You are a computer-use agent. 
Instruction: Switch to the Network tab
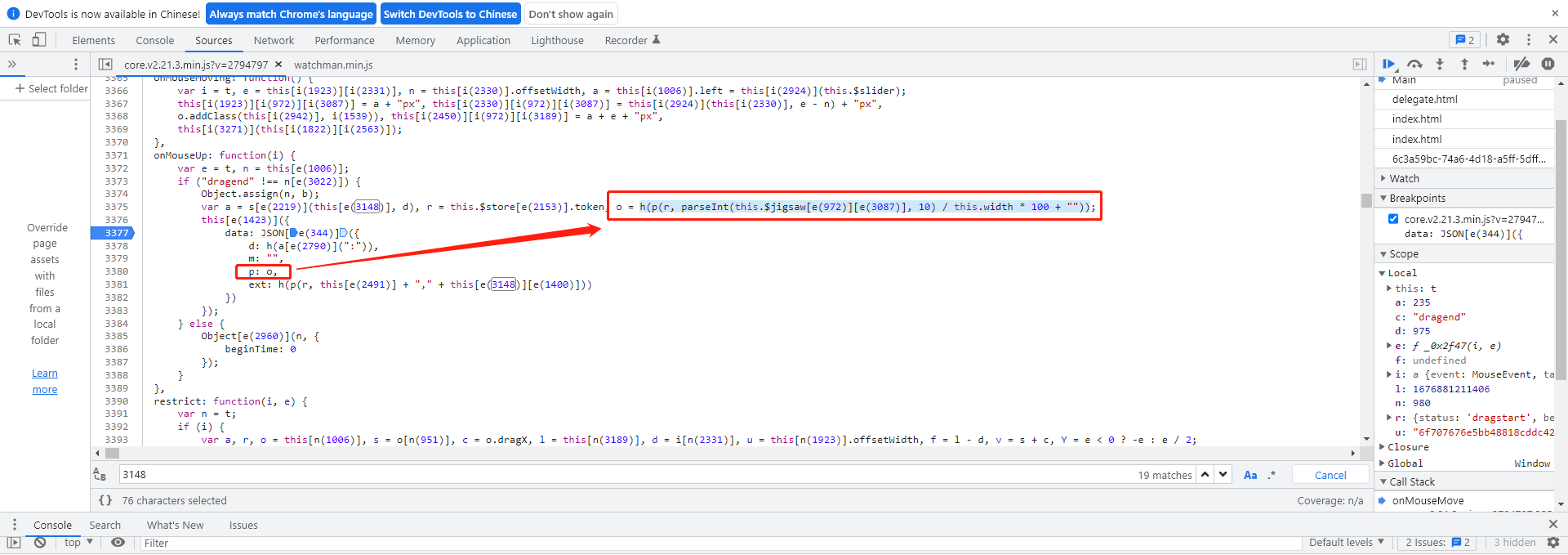(x=274, y=40)
